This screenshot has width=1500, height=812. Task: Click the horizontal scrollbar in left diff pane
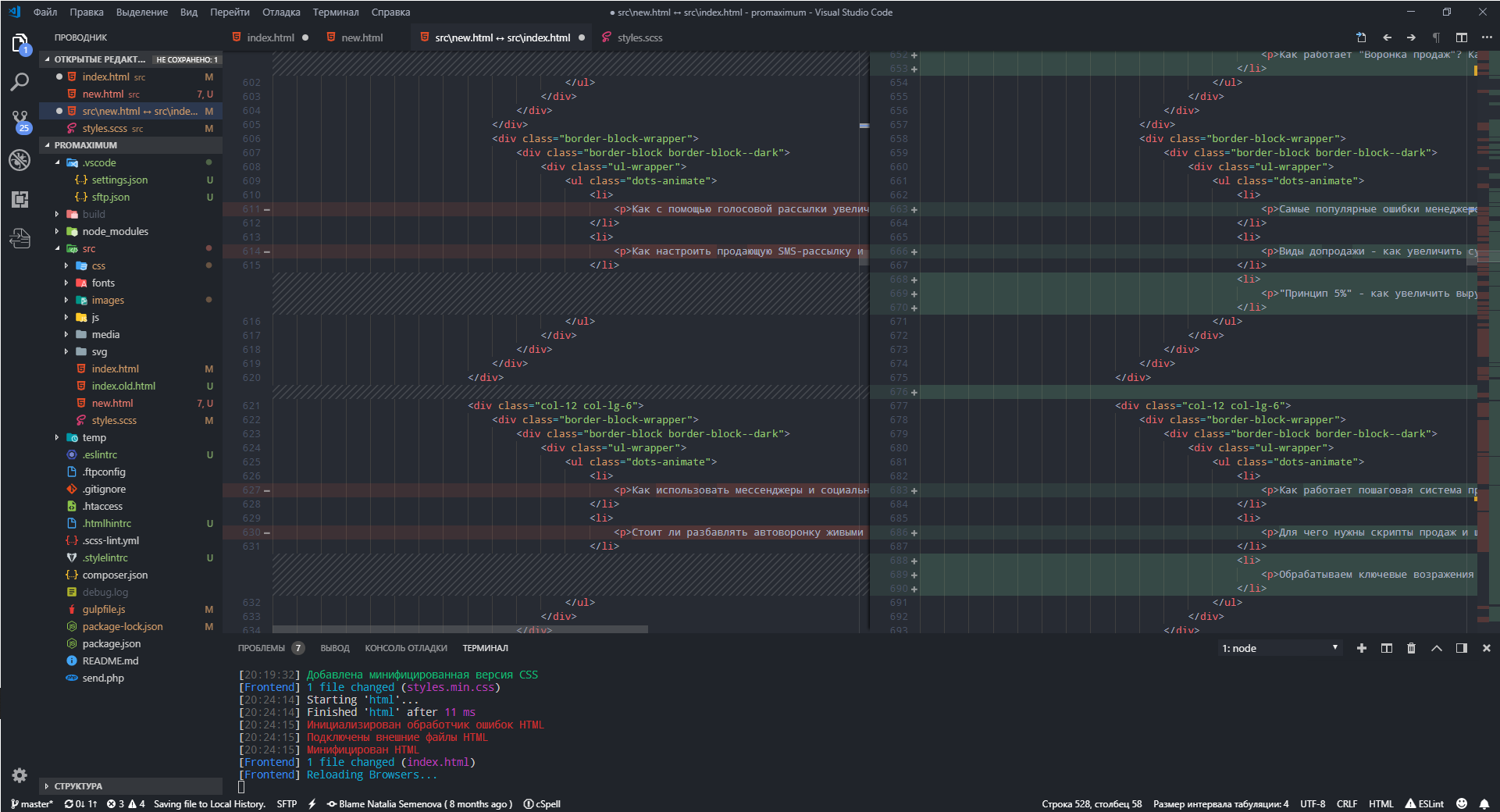pyautogui.click(x=460, y=629)
